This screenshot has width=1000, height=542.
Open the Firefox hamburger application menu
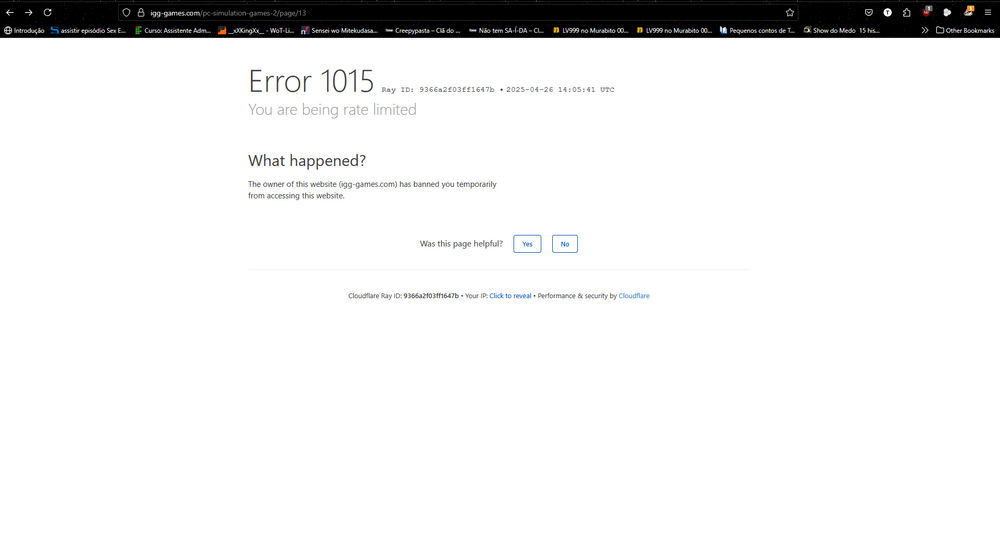[988, 13]
